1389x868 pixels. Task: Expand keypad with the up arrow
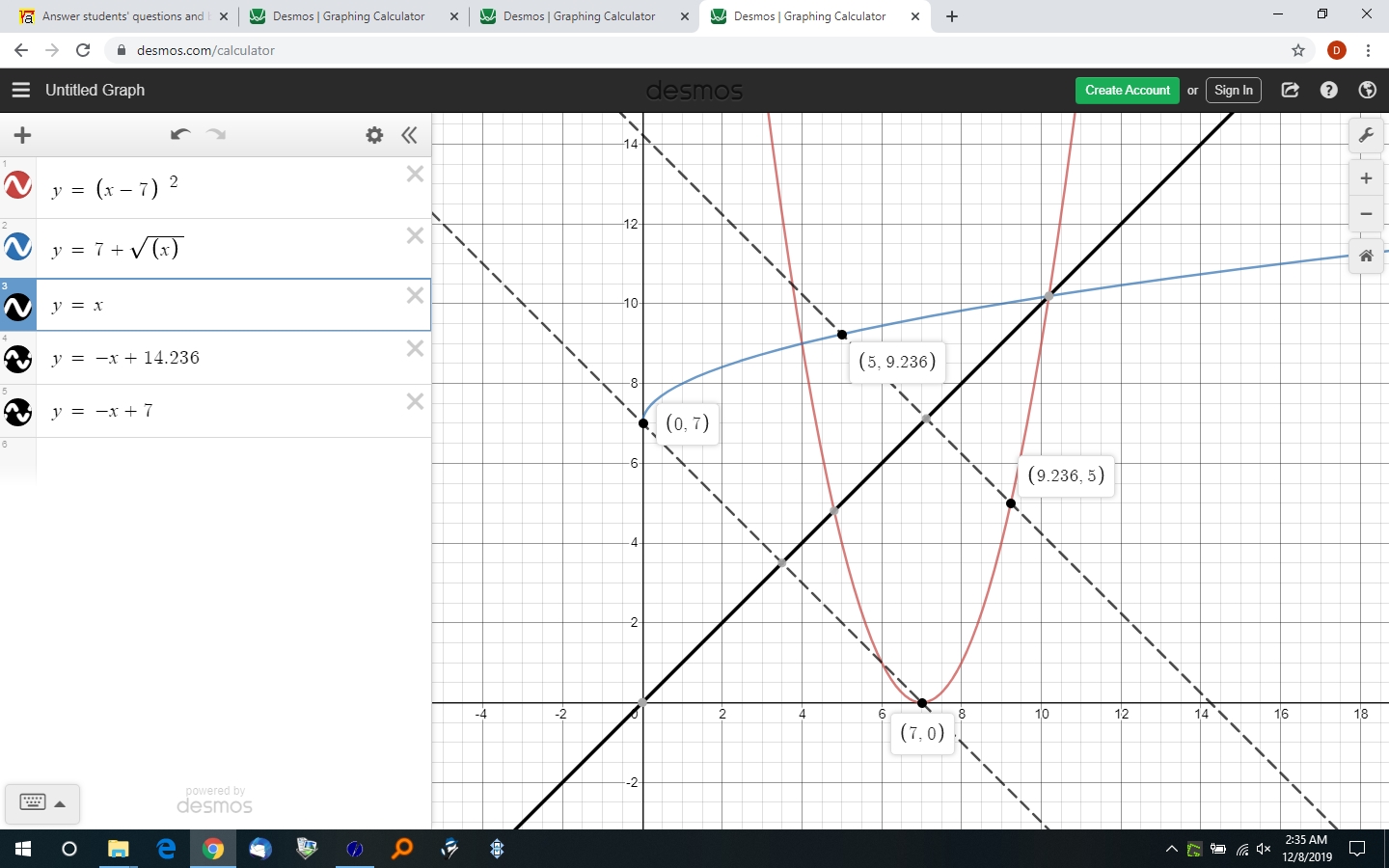[60, 803]
